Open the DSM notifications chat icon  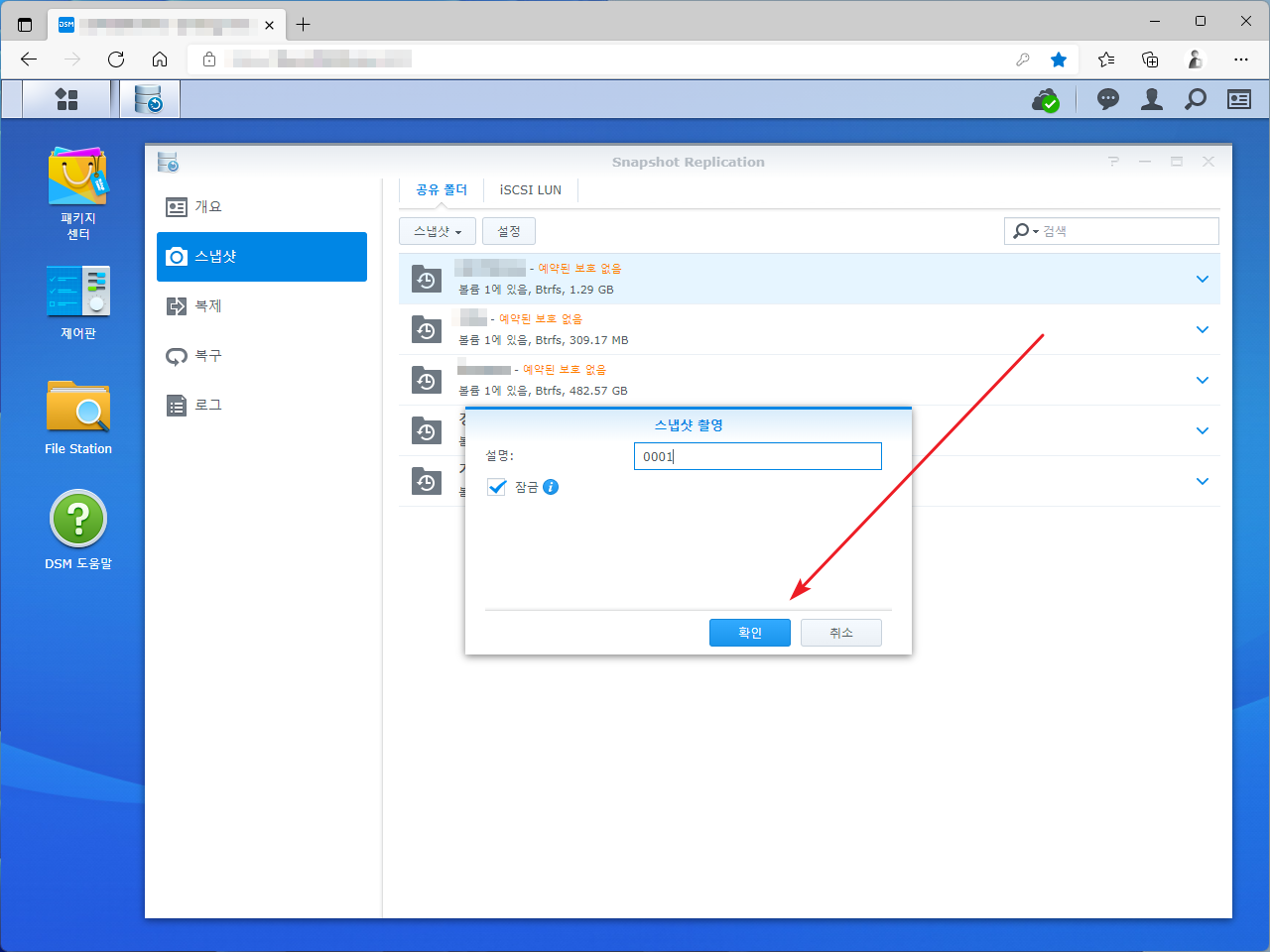pos(1108,99)
